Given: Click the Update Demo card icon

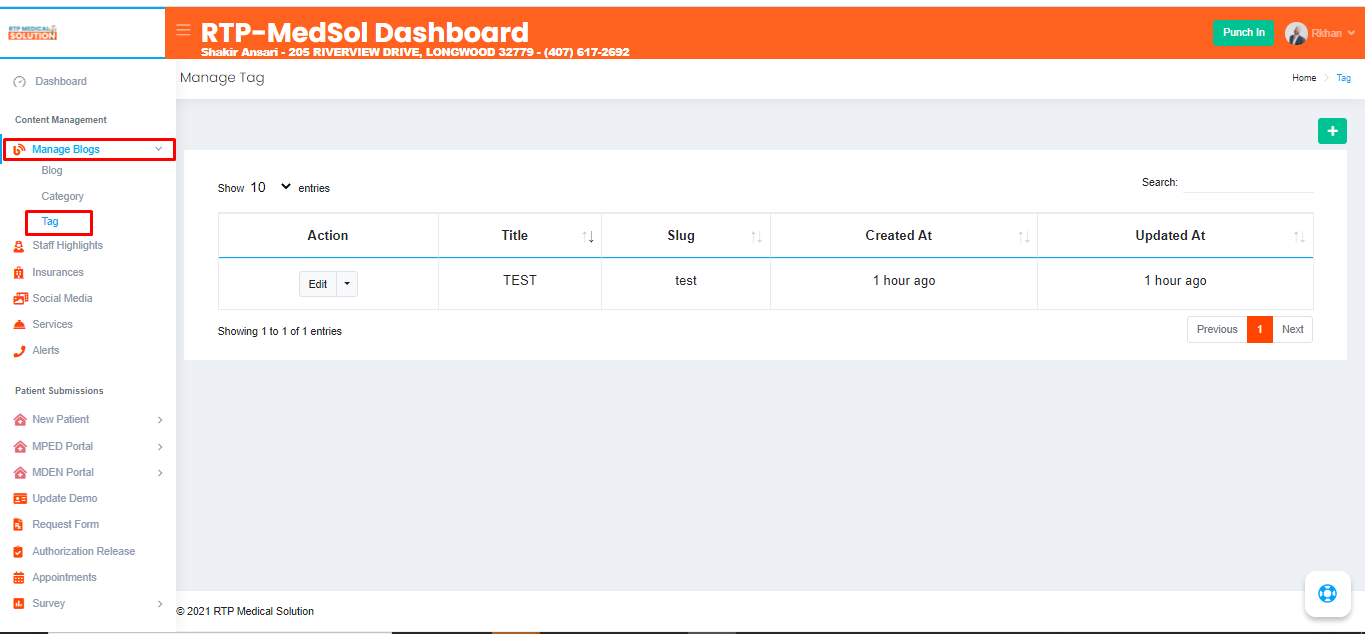Looking at the screenshot, I should [x=20, y=498].
